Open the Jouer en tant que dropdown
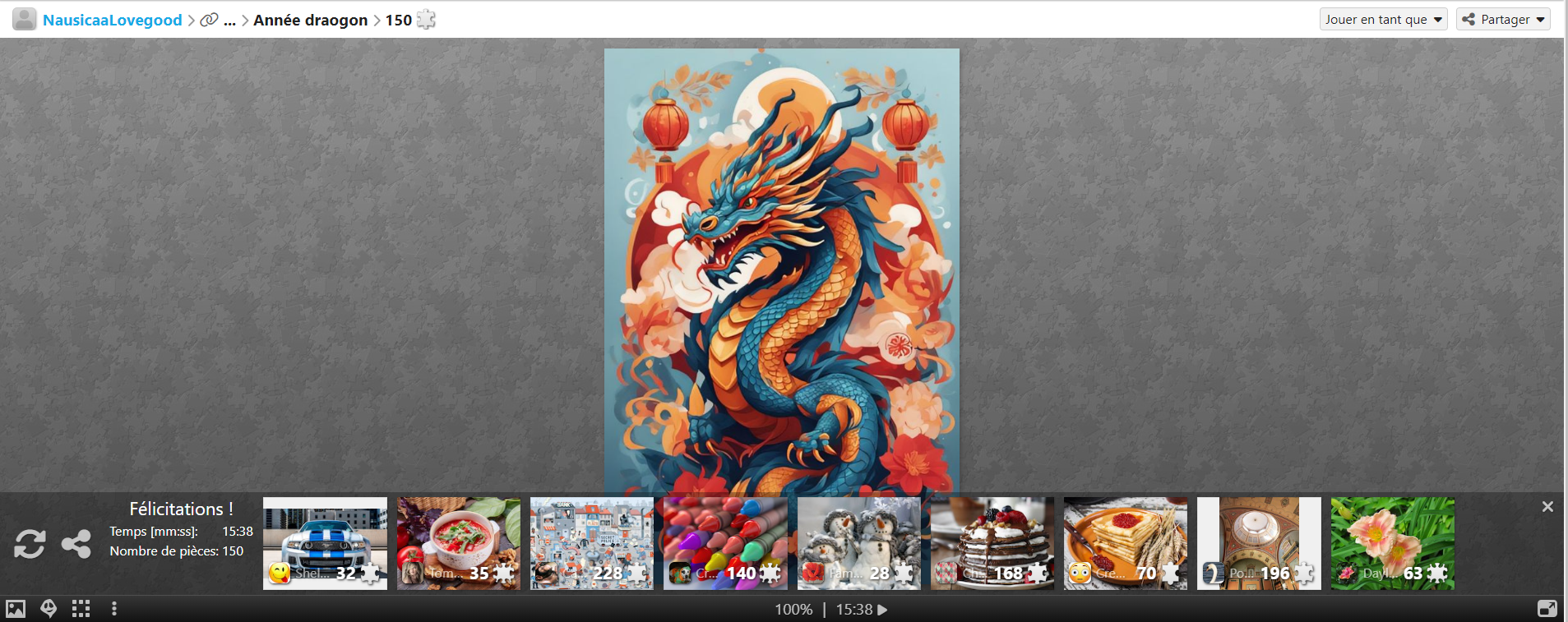 [1384, 19]
